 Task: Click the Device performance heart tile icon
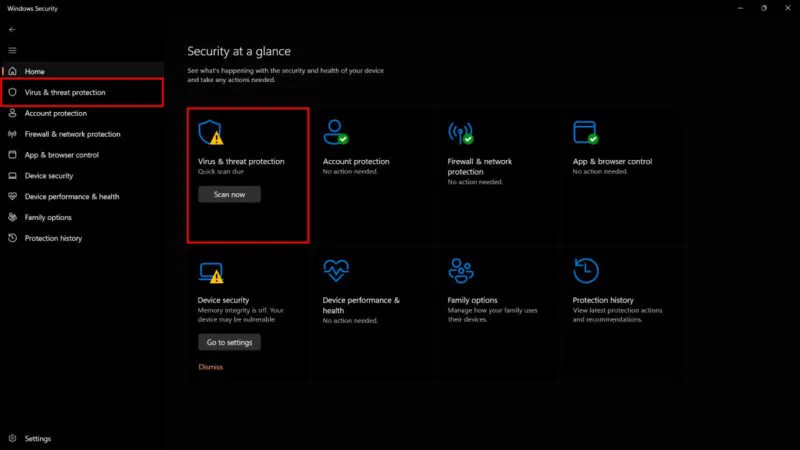pos(336,270)
